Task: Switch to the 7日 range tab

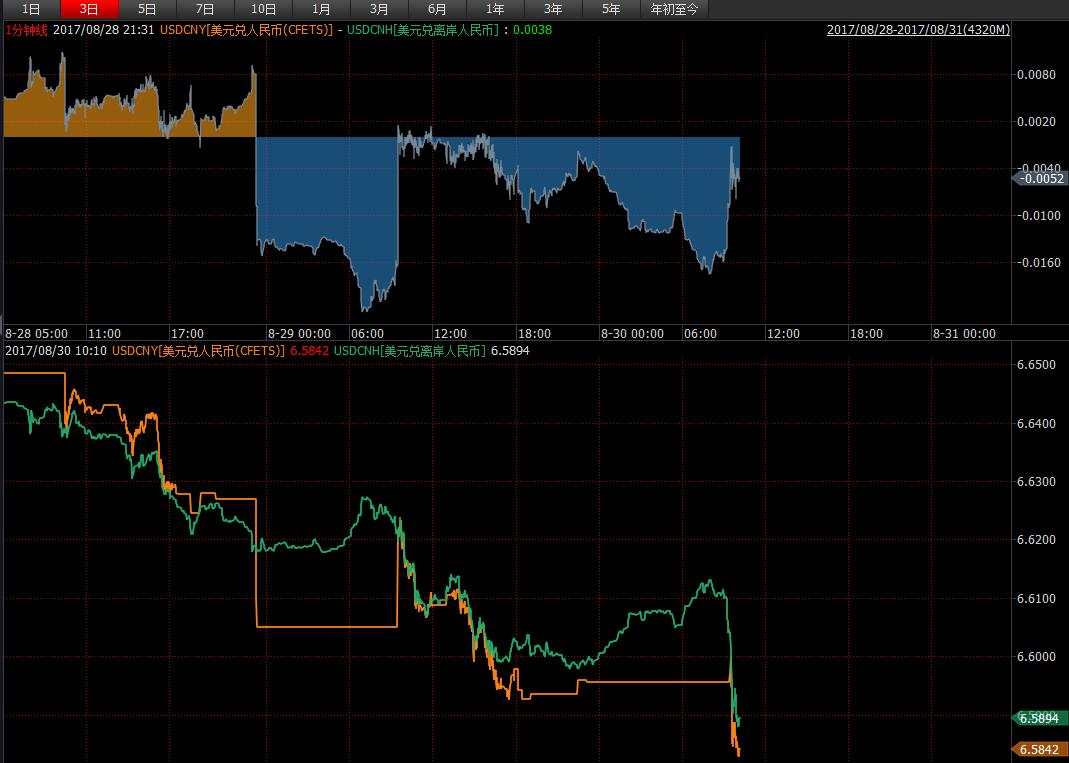Action: (205, 9)
